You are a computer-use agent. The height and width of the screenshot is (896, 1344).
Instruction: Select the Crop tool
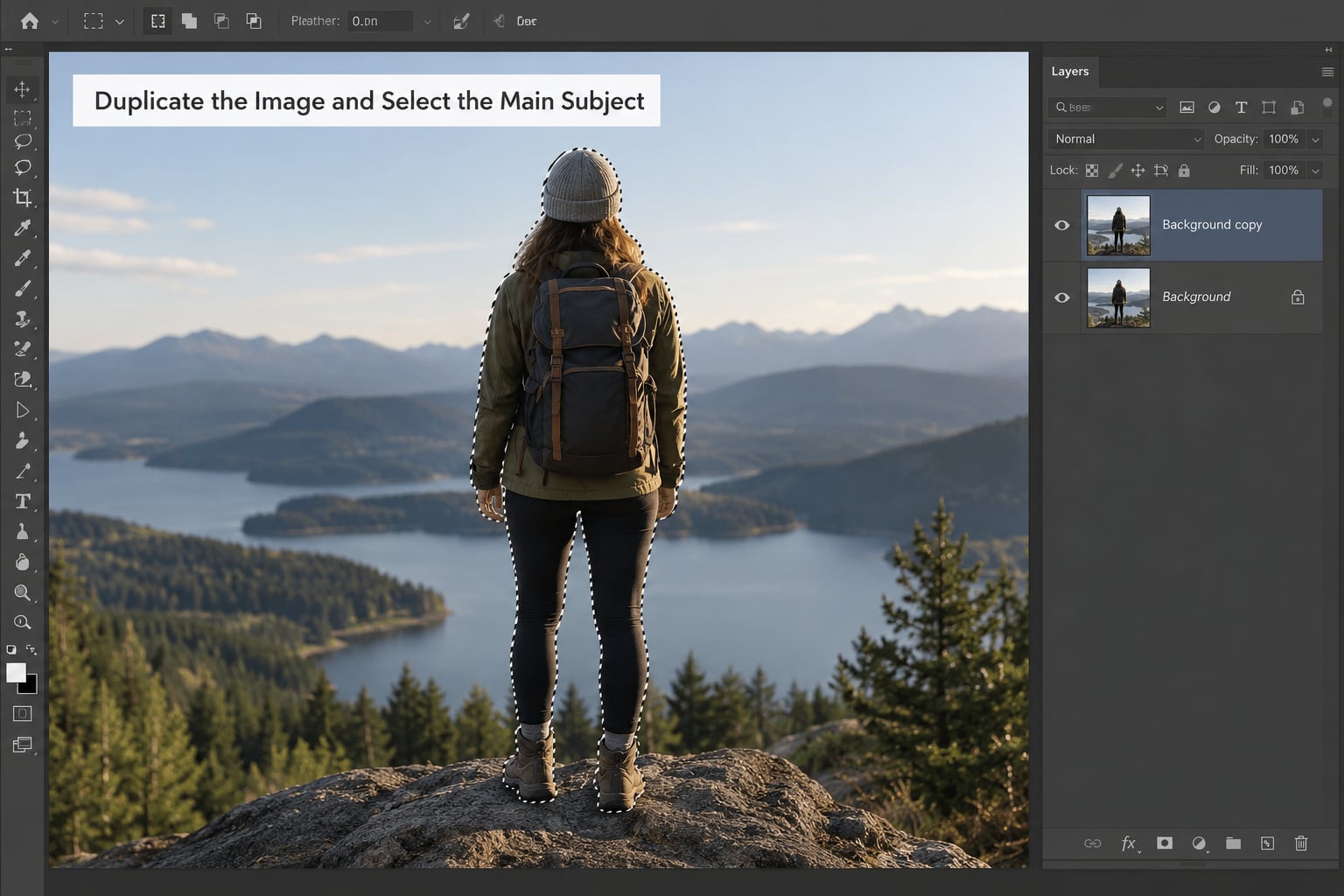[x=22, y=198]
